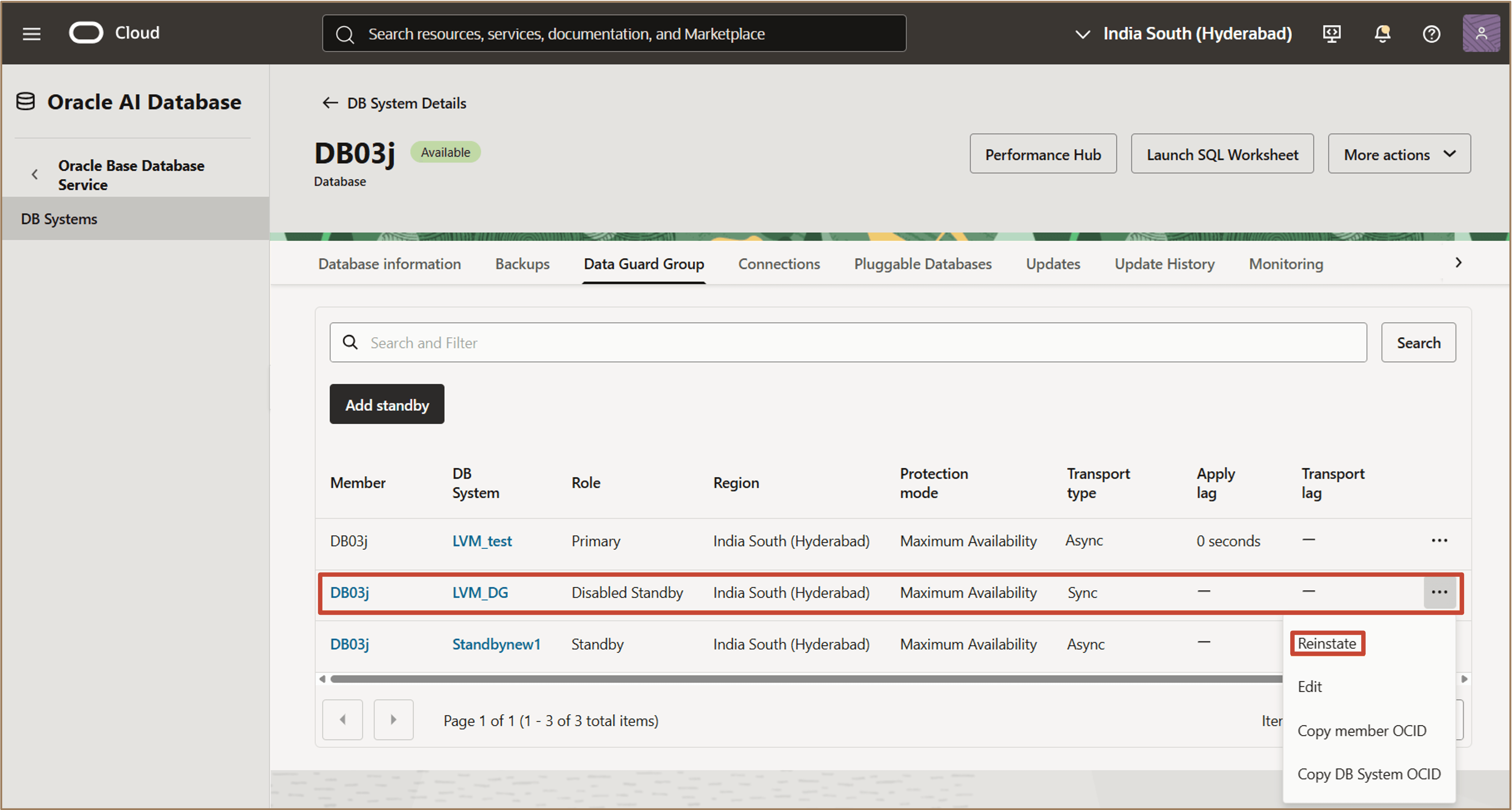Expand the More actions dropdown
The width and height of the screenshot is (1512, 810).
[x=1399, y=154]
